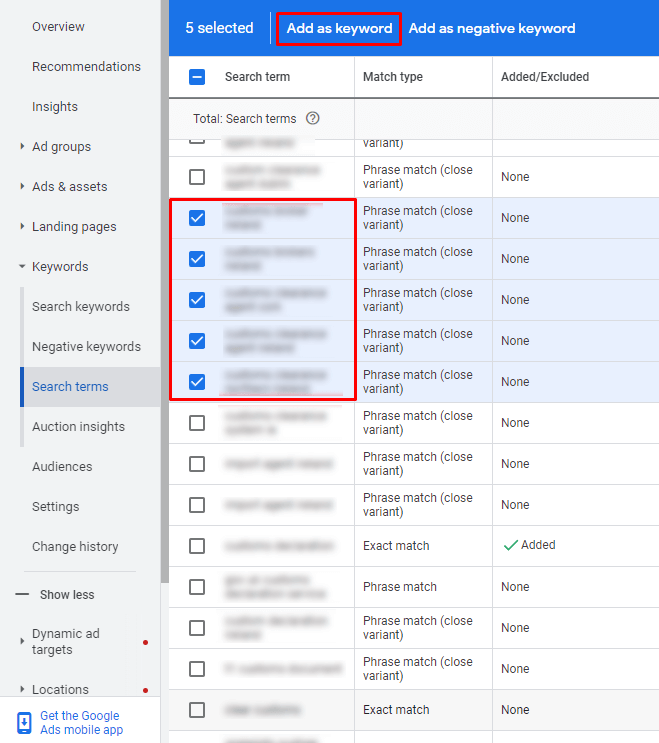The image size is (659, 743).
Task: Click the green Added checkmark icon
Action: coord(510,545)
